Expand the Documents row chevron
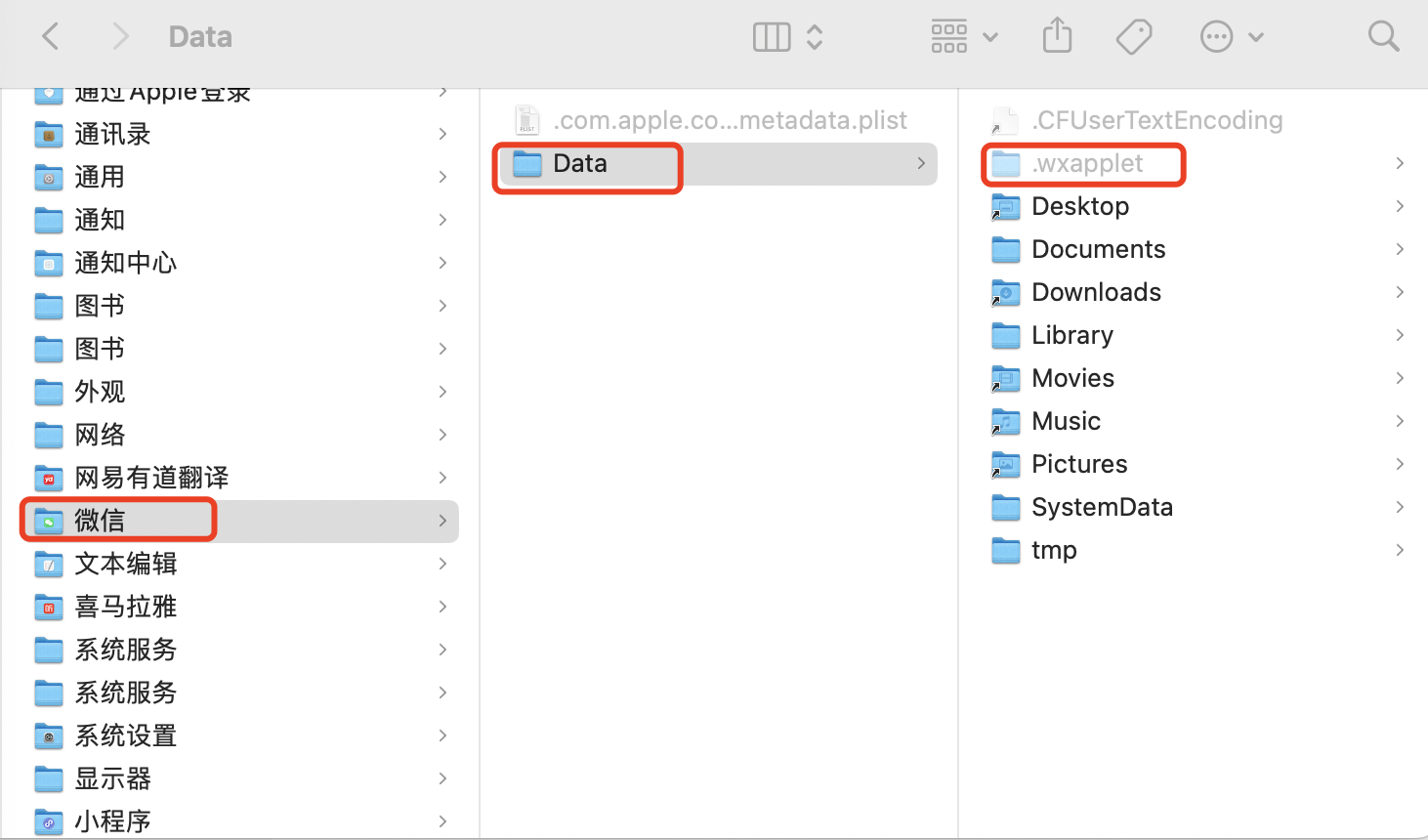 coord(1400,249)
